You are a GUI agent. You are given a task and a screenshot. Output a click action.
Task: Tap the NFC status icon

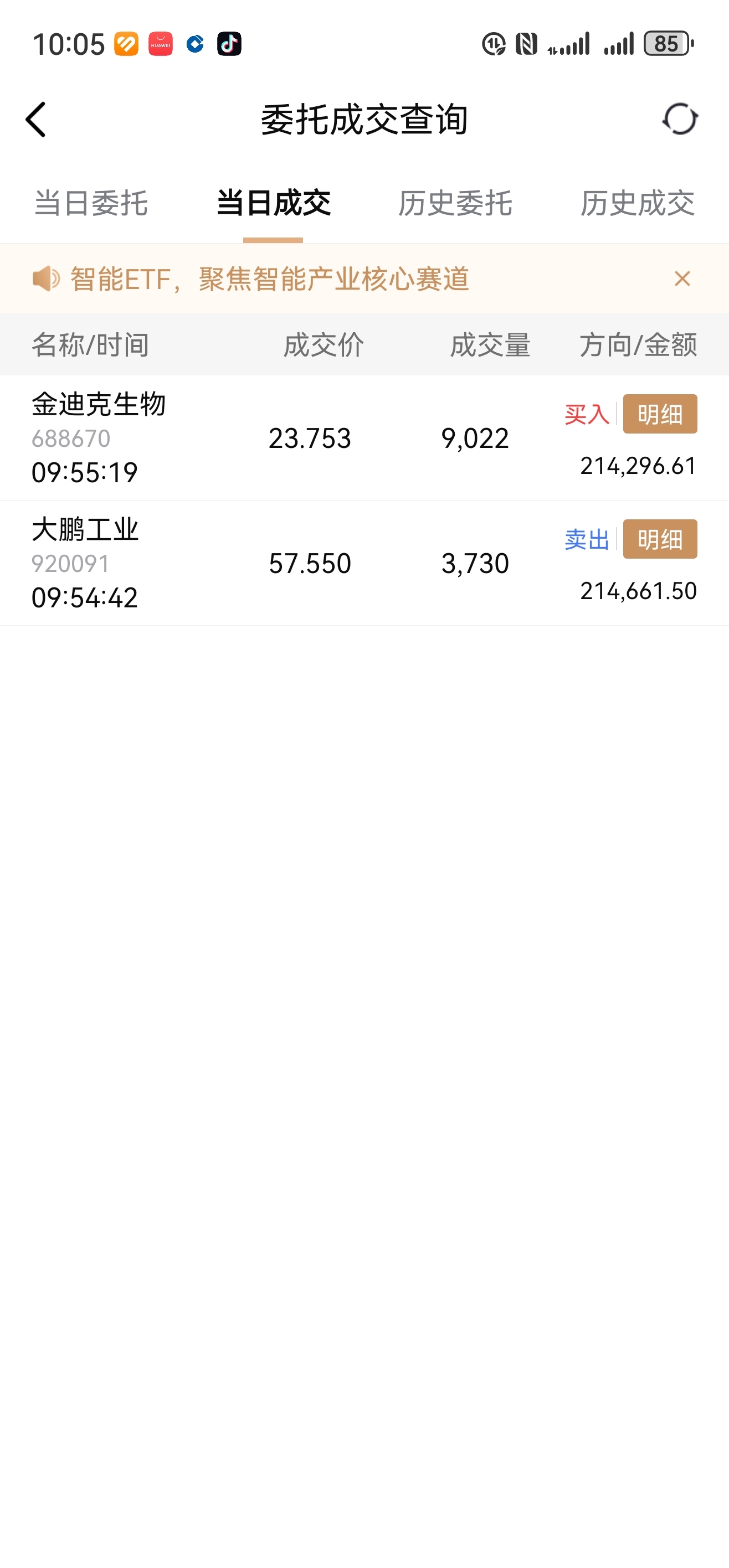tap(526, 44)
